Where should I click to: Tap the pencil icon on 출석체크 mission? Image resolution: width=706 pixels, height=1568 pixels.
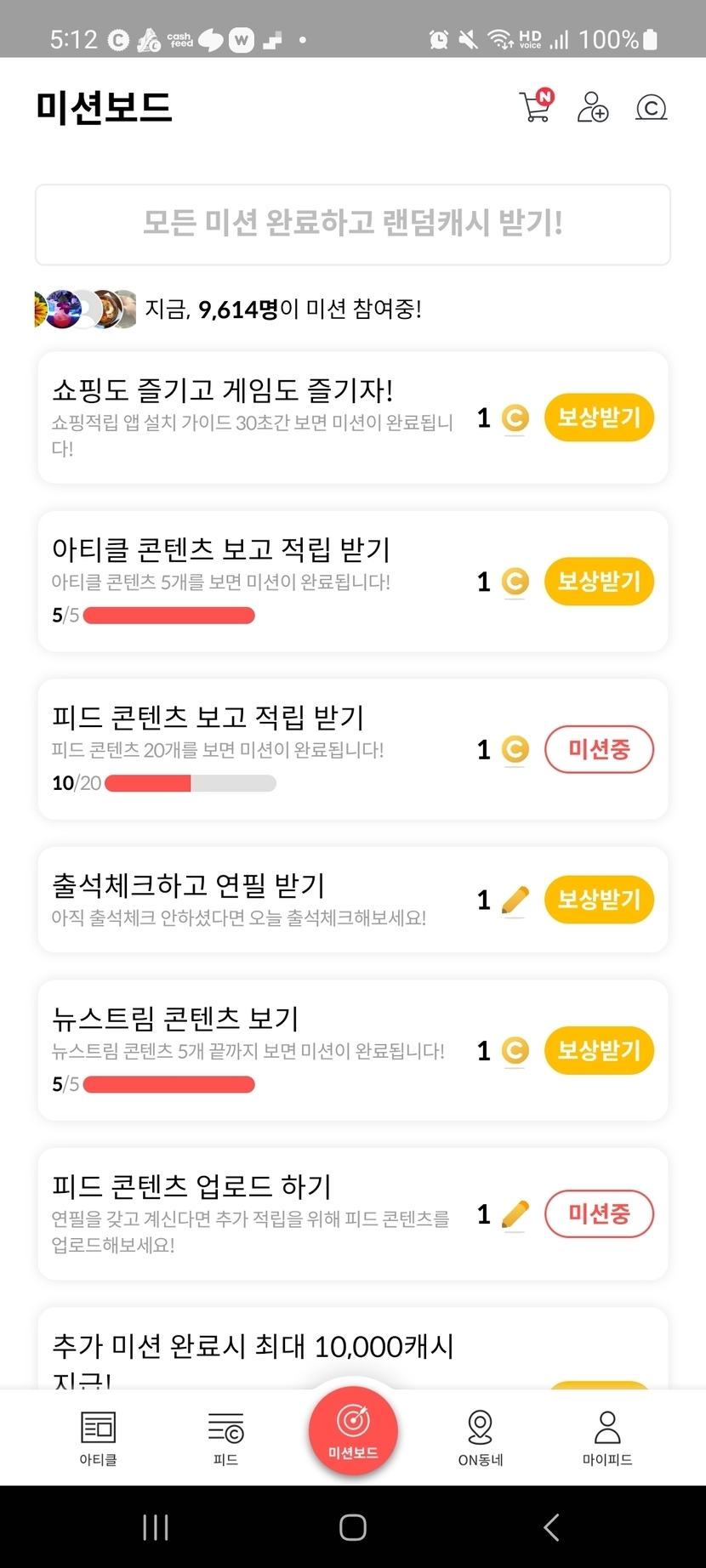click(x=515, y=900)
